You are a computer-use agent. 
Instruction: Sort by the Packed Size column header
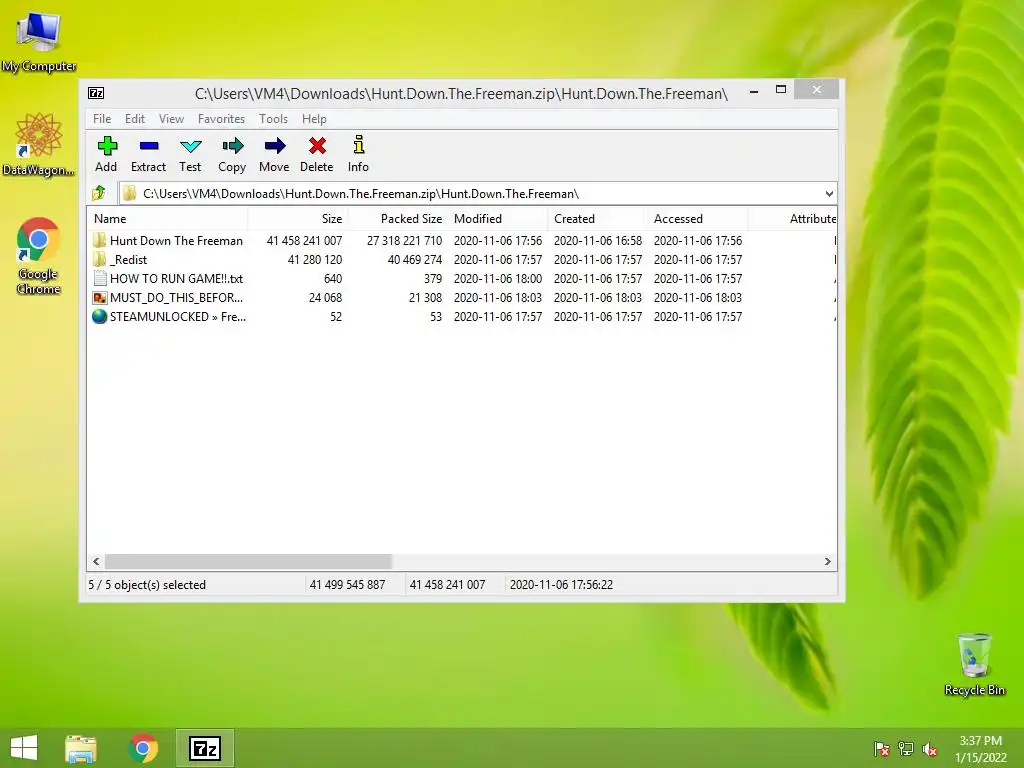point(398,219)
